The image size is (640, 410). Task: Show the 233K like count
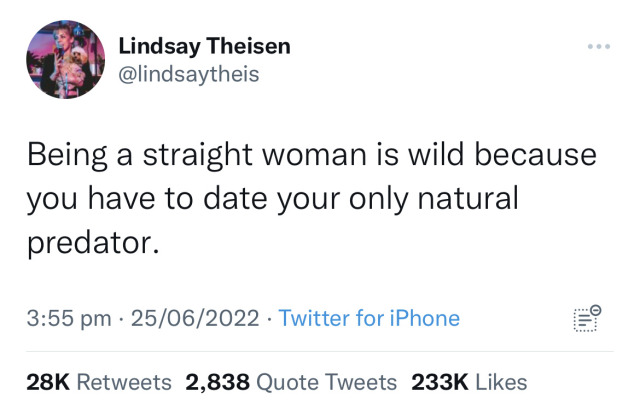pyautogui.click(x=440, y=382)
